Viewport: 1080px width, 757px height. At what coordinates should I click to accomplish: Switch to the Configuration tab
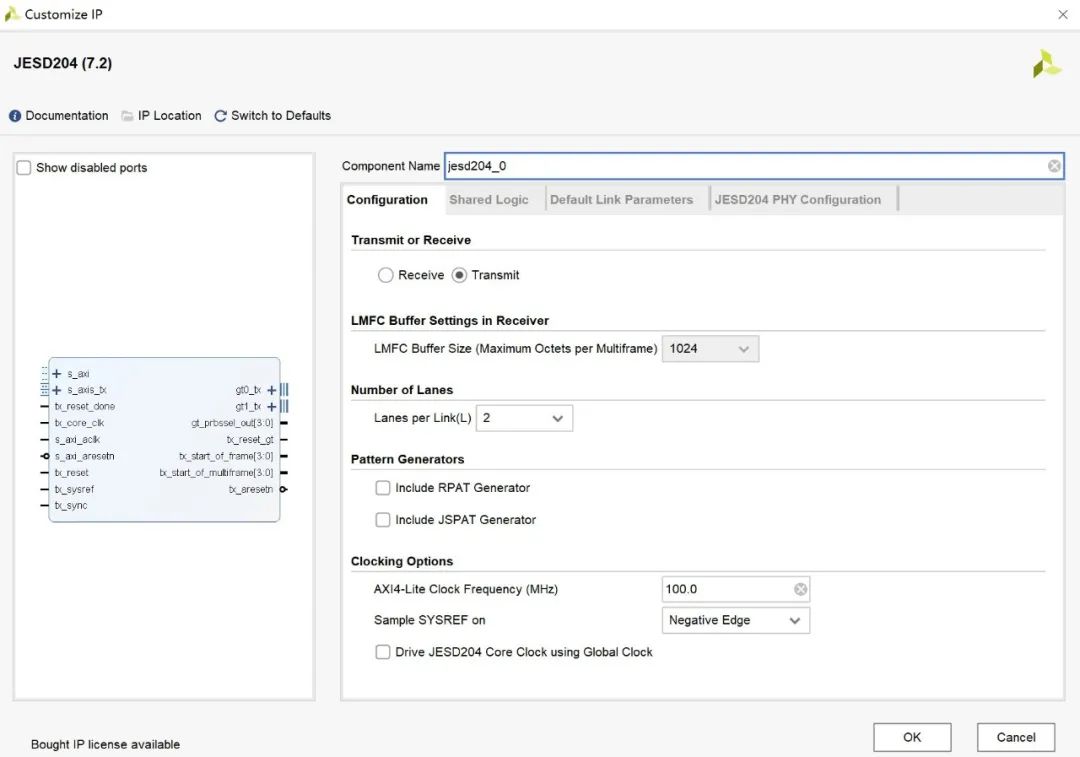(x=387, y=200)
